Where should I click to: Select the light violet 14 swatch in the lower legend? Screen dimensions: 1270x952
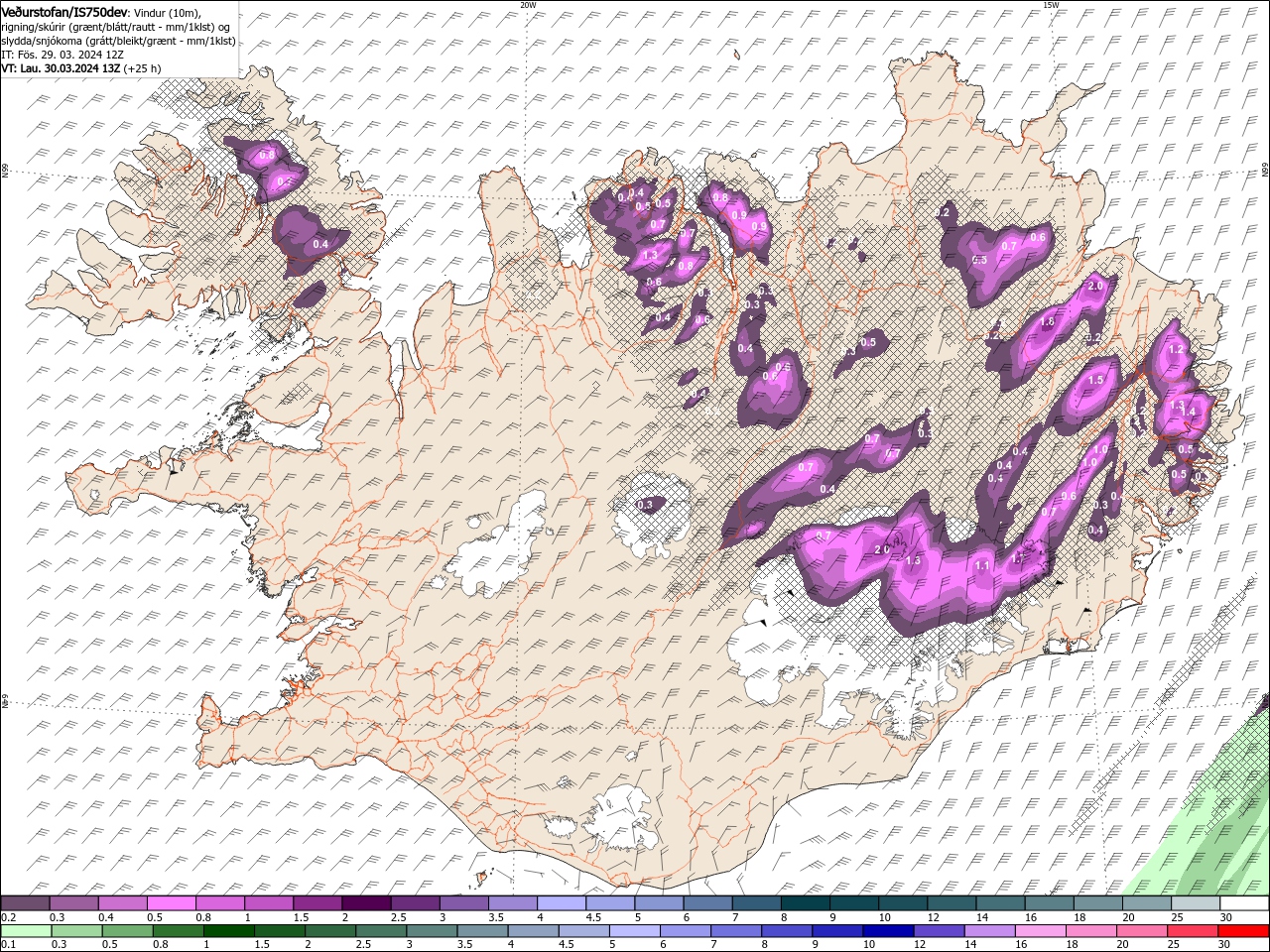[989, 931]
